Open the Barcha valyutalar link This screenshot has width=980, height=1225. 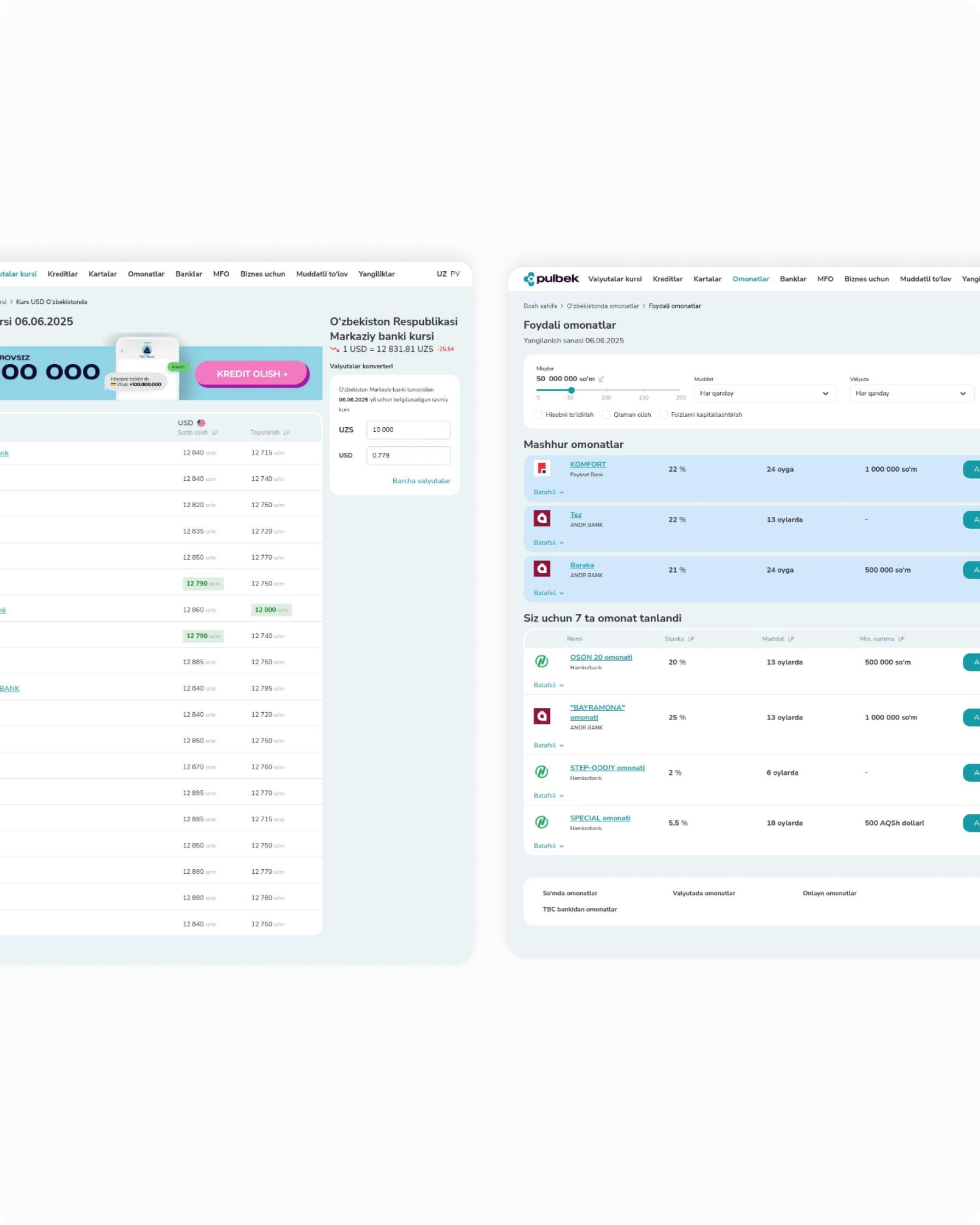click(421, 481)
